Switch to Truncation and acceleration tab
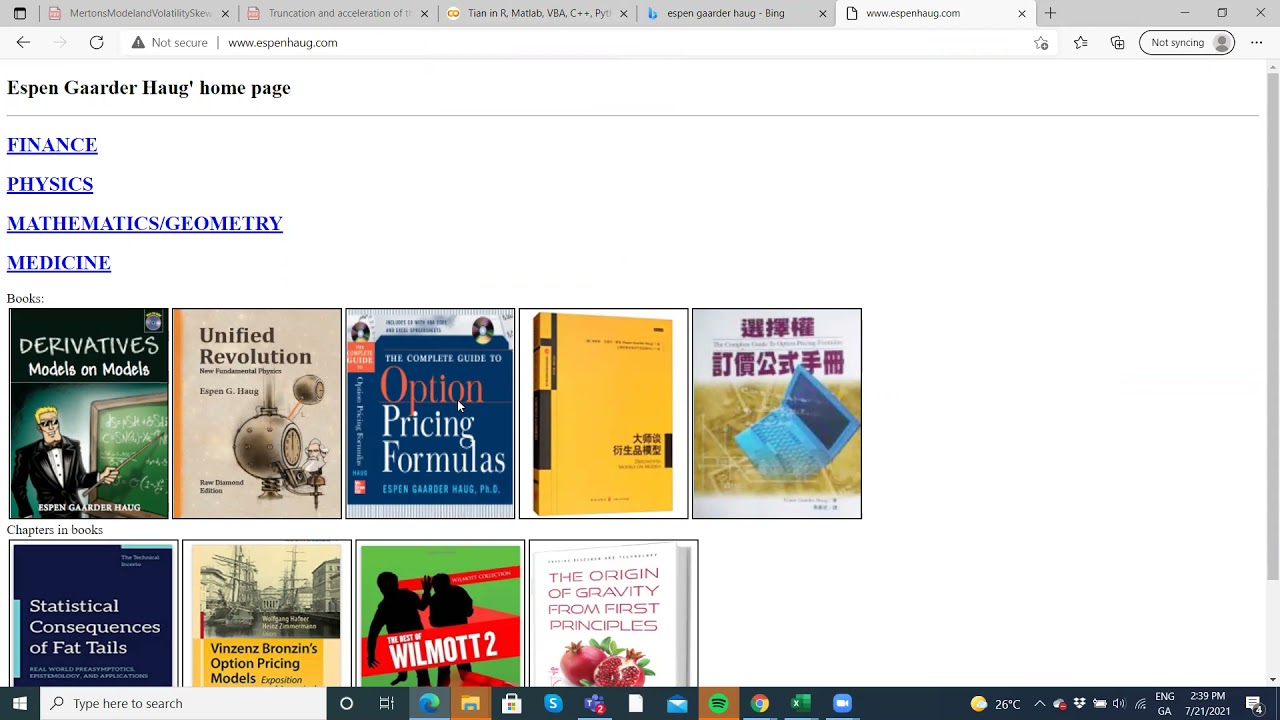The width and height of the screenshot is (1280, 720). point(338,13)
